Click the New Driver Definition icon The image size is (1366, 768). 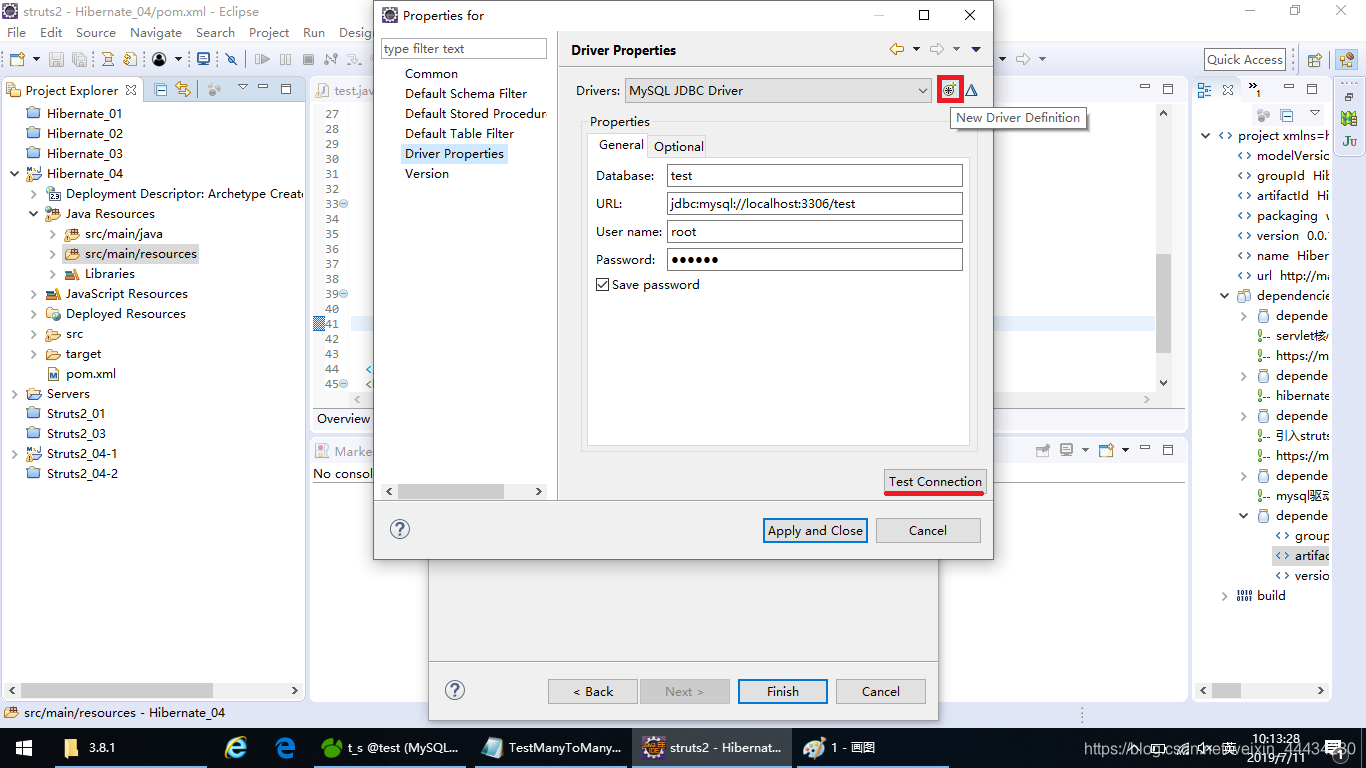pyautogui.click(x=950, y=90)
